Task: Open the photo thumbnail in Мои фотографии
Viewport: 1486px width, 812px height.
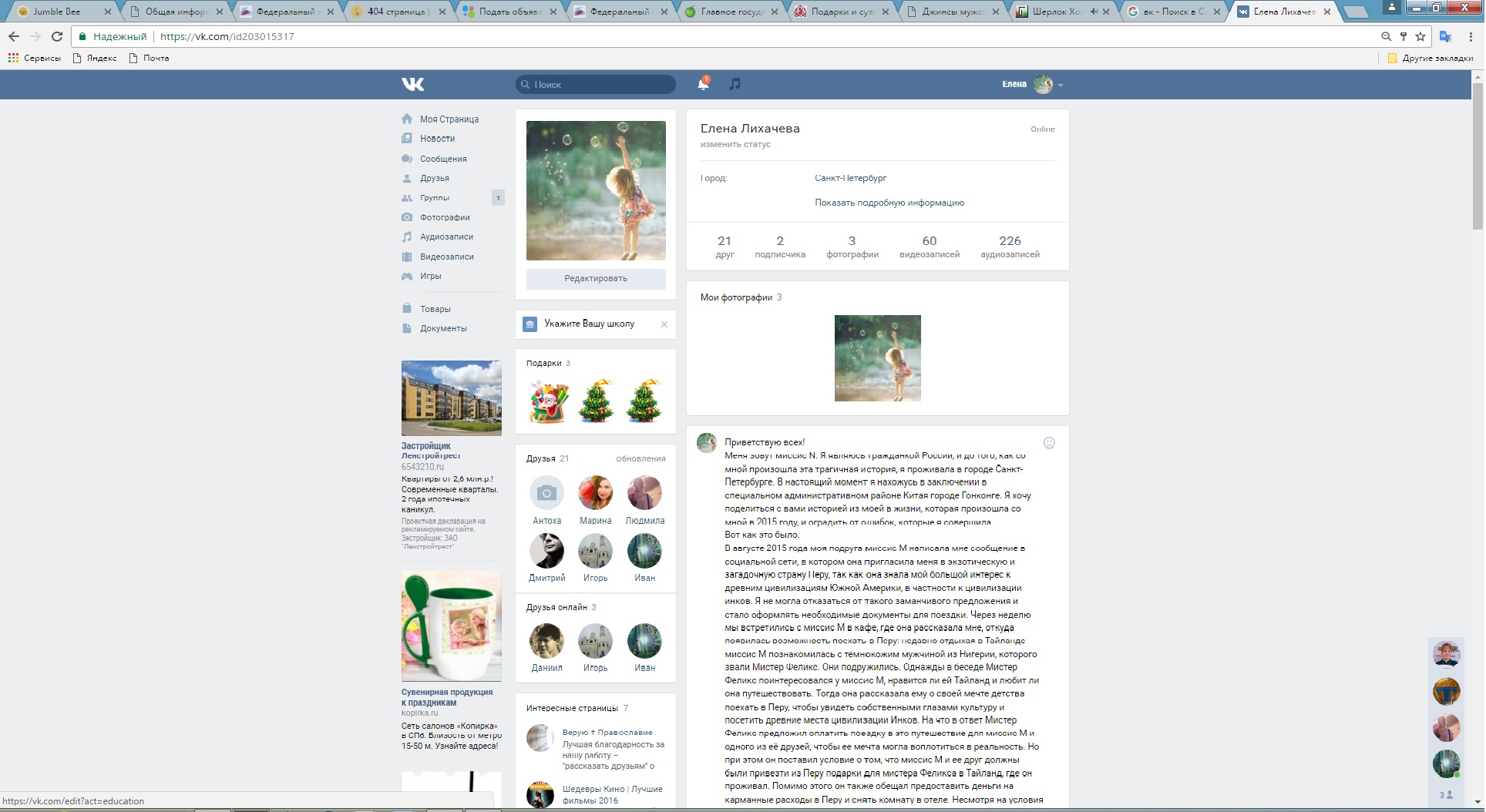Action: point(878,358)
